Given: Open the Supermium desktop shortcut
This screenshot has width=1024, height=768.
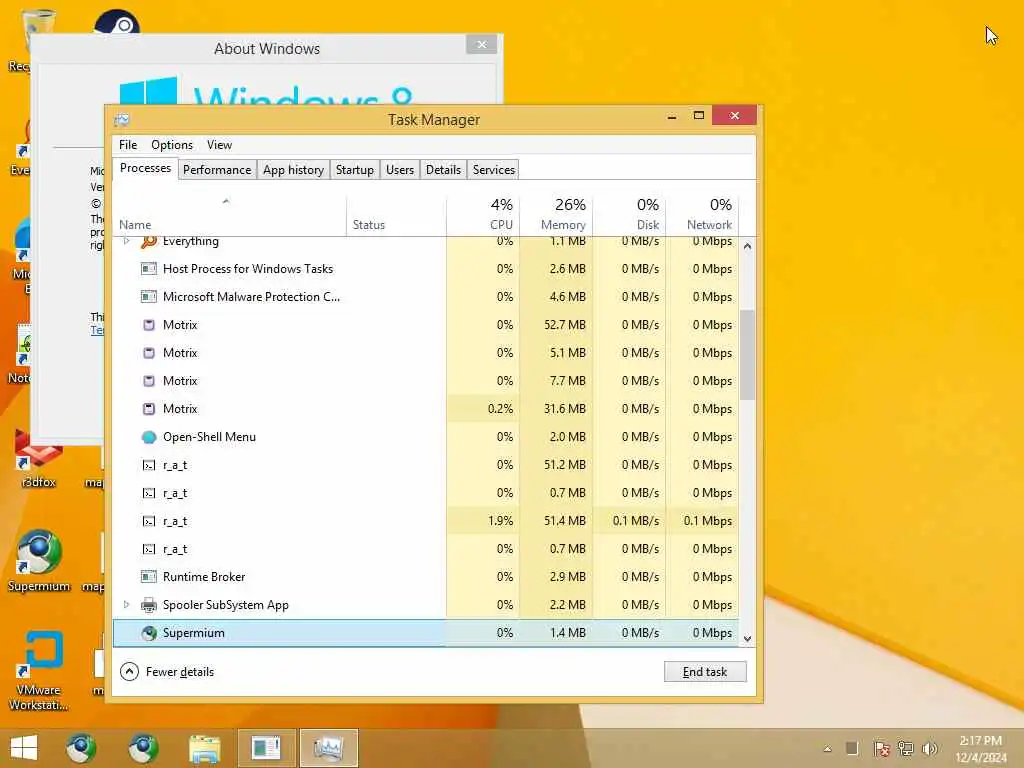Looking at the screenshot, I should pos(39,560).
